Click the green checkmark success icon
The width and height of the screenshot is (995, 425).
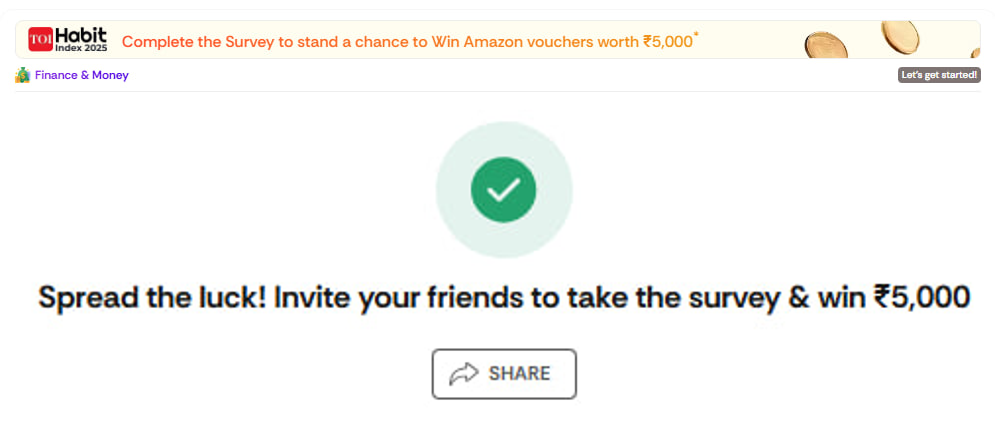point(504,189)
